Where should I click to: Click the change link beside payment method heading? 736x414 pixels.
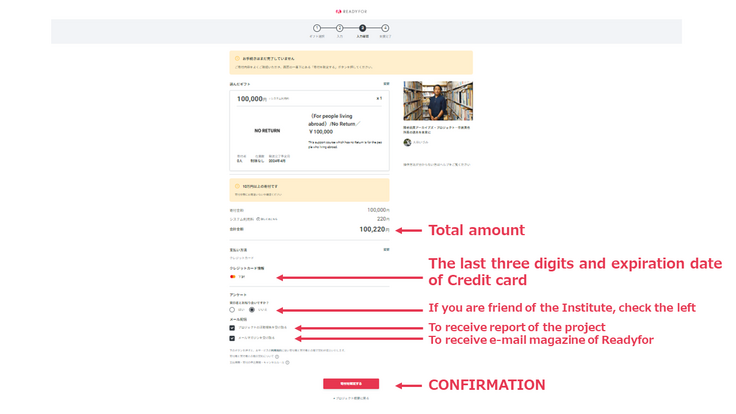click(x=386, y=250)
